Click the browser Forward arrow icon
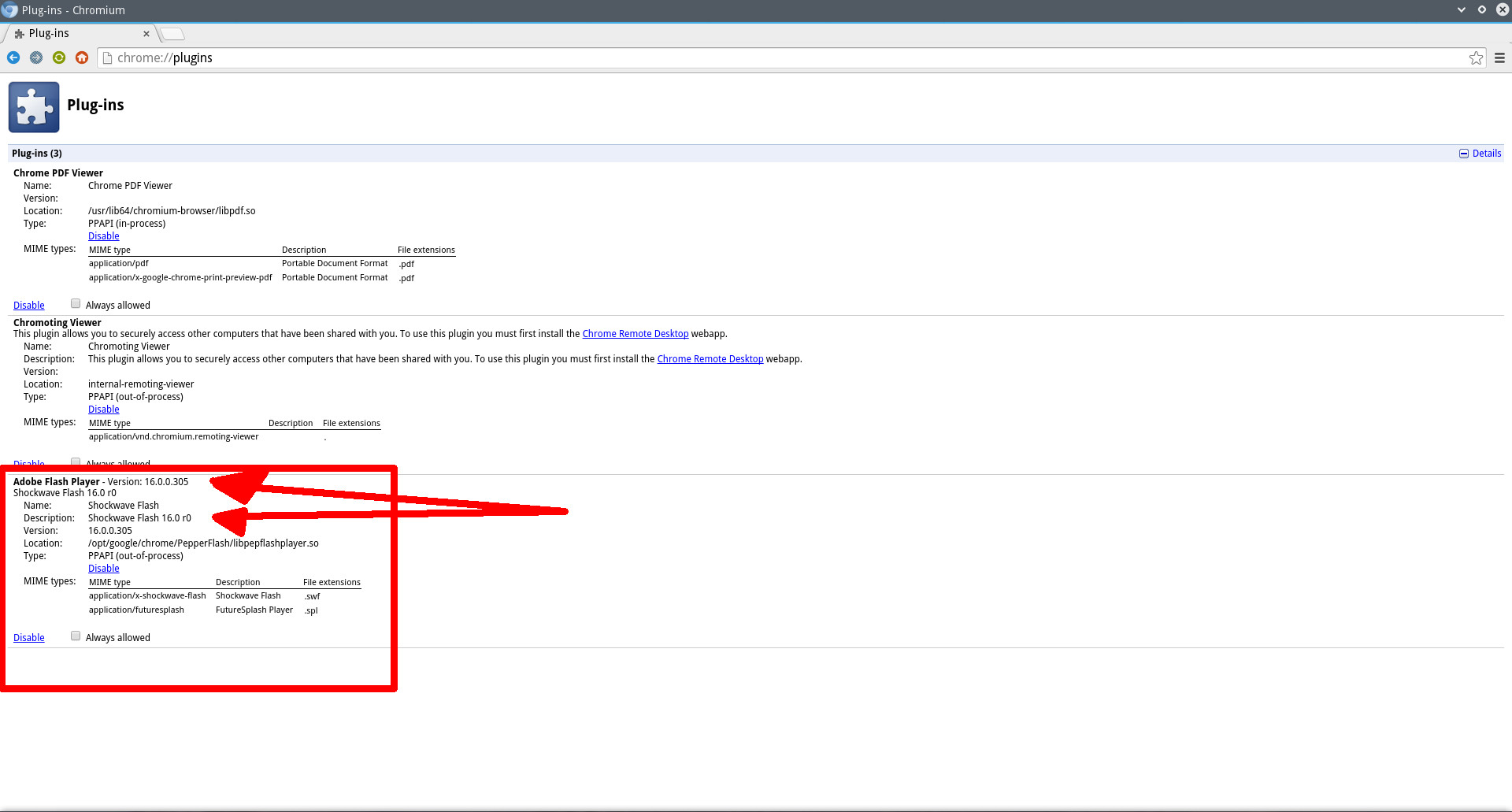Image resolution: width=1512 pixels, height=812 pixels. 36,57
